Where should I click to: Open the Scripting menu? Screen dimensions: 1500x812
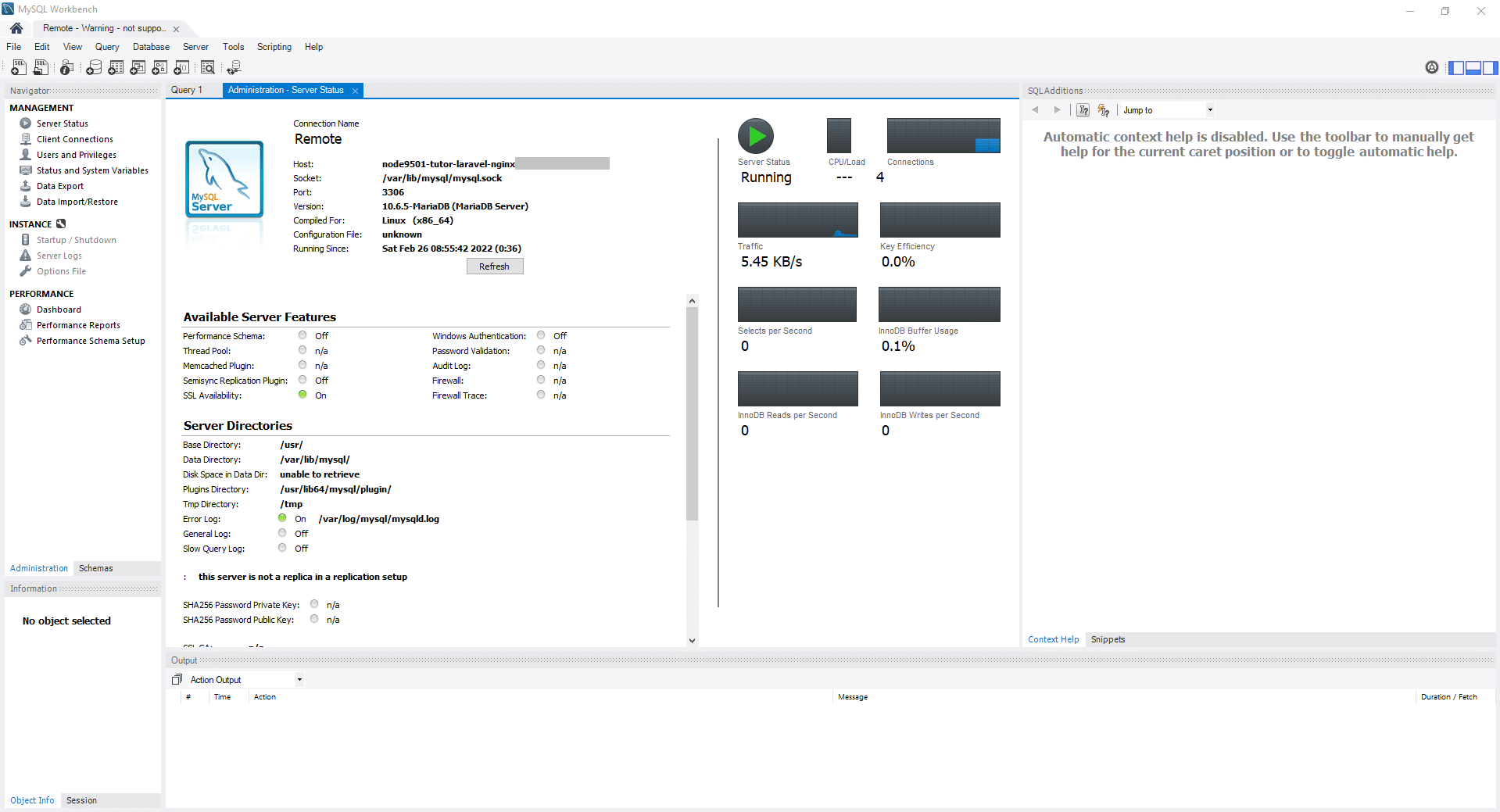click(x=274, y=47)
